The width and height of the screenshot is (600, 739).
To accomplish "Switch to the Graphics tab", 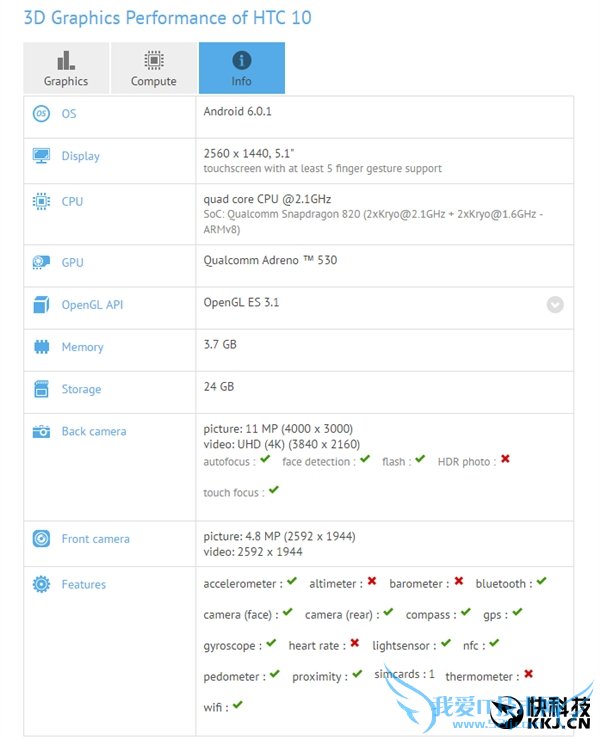I will tap(66, 69).
